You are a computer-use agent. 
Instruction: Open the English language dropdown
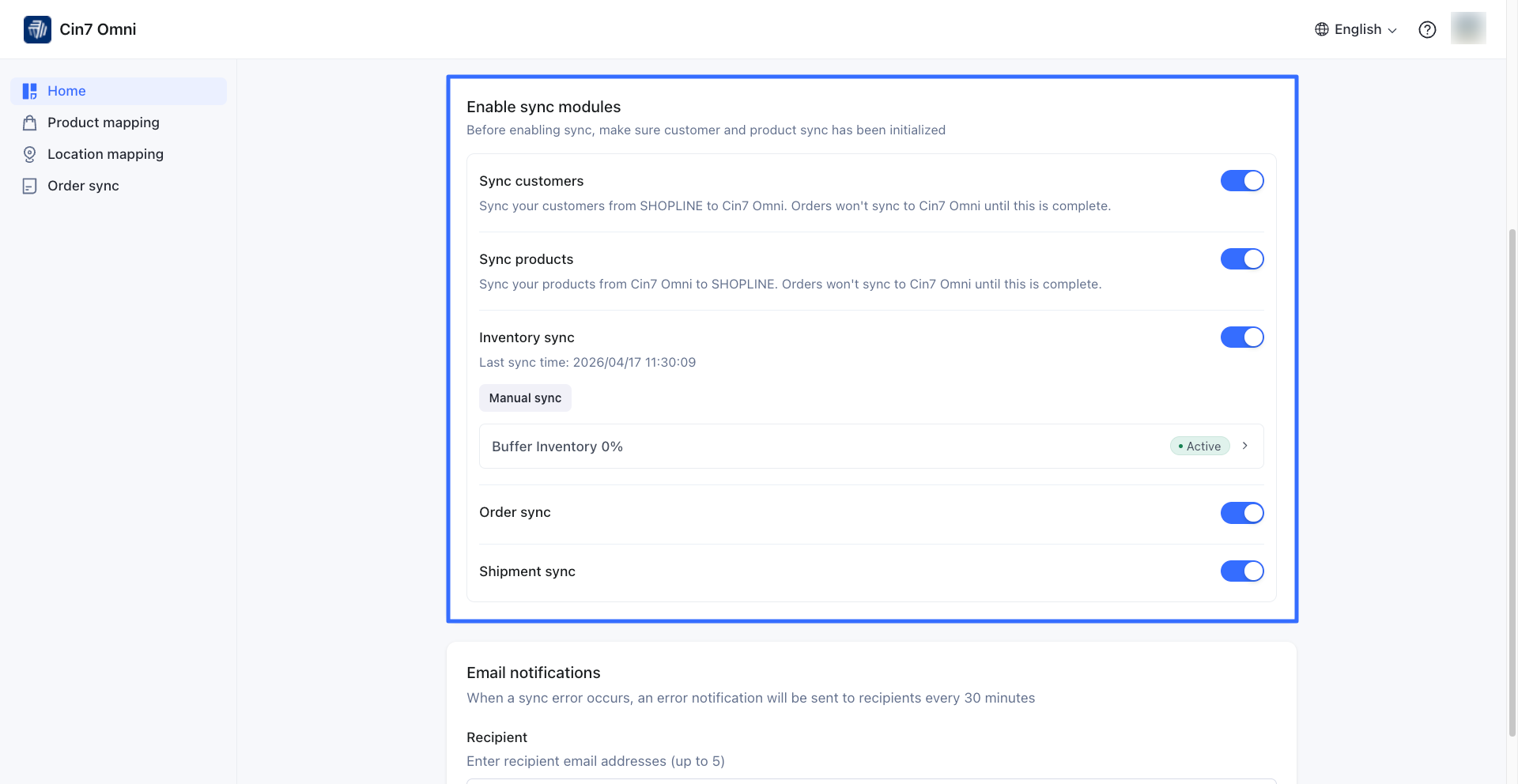(x=1357, y=29)
